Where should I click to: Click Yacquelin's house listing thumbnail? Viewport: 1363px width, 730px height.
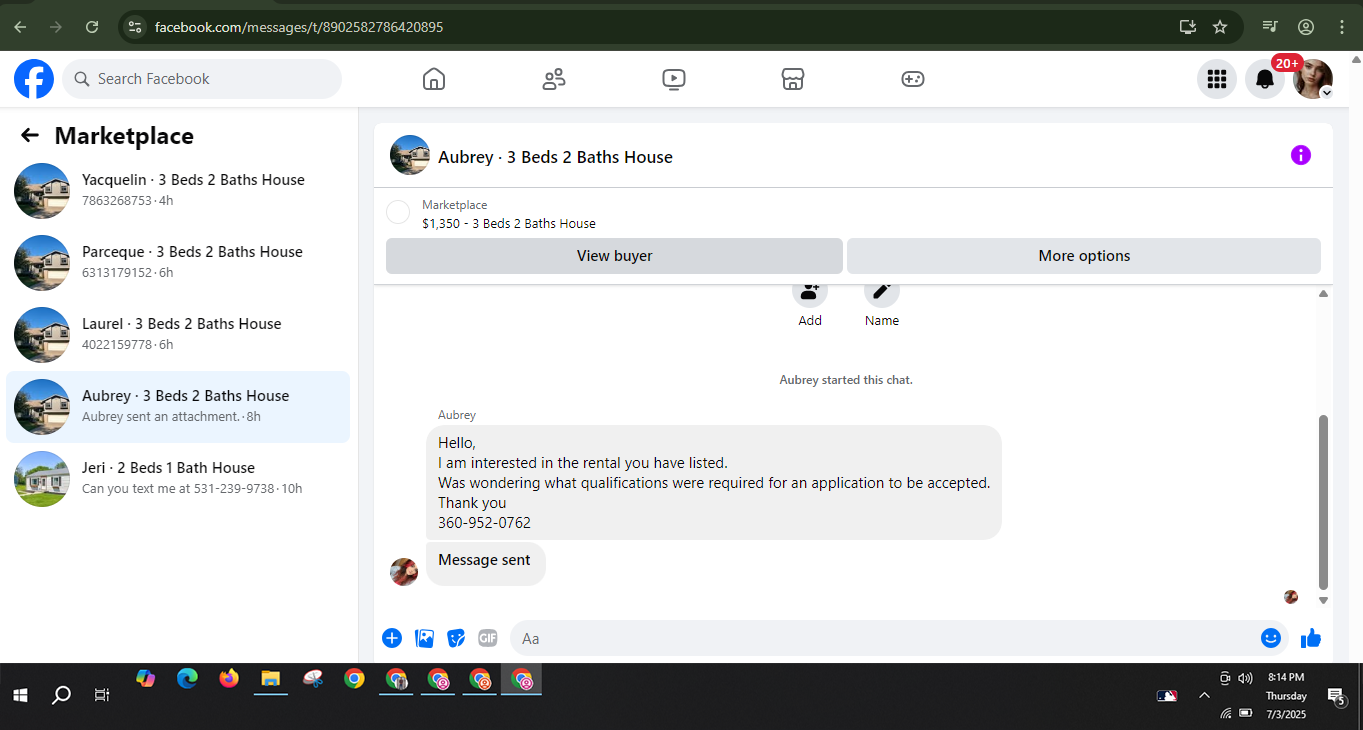coord(42,191)
